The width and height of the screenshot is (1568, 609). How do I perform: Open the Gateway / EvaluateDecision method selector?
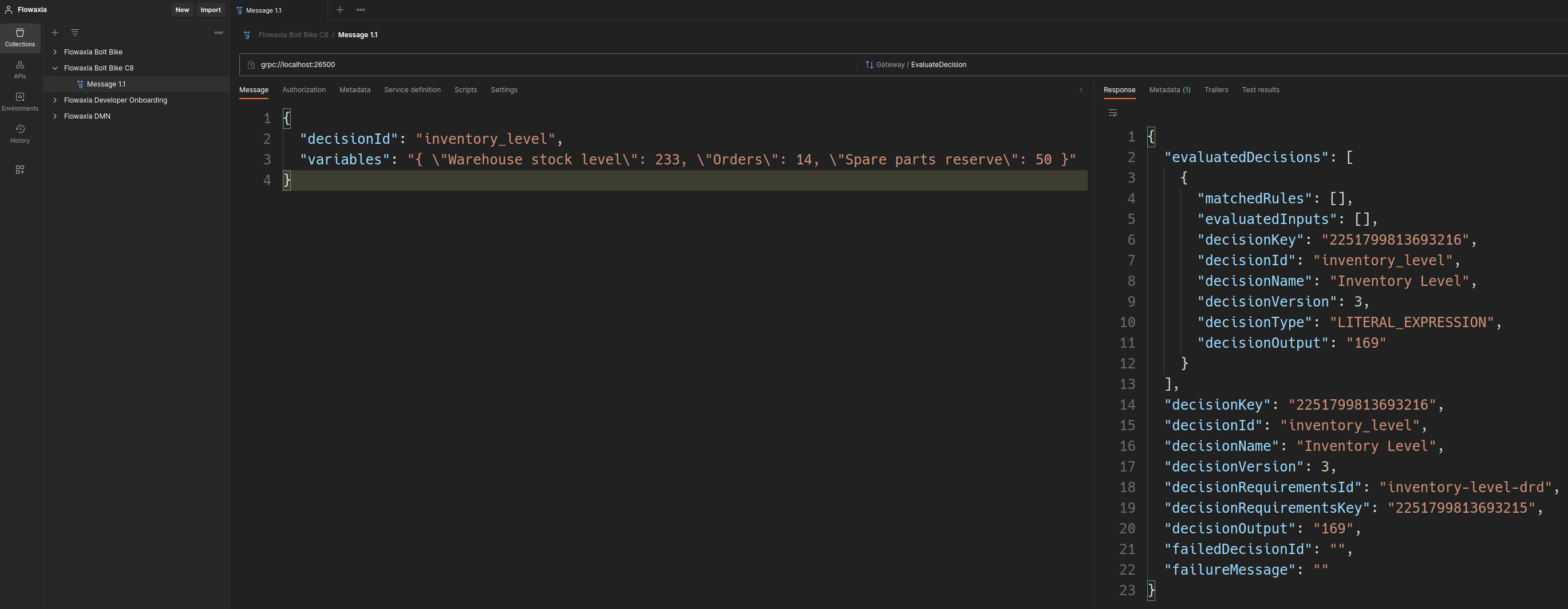[x=921, y=65]
